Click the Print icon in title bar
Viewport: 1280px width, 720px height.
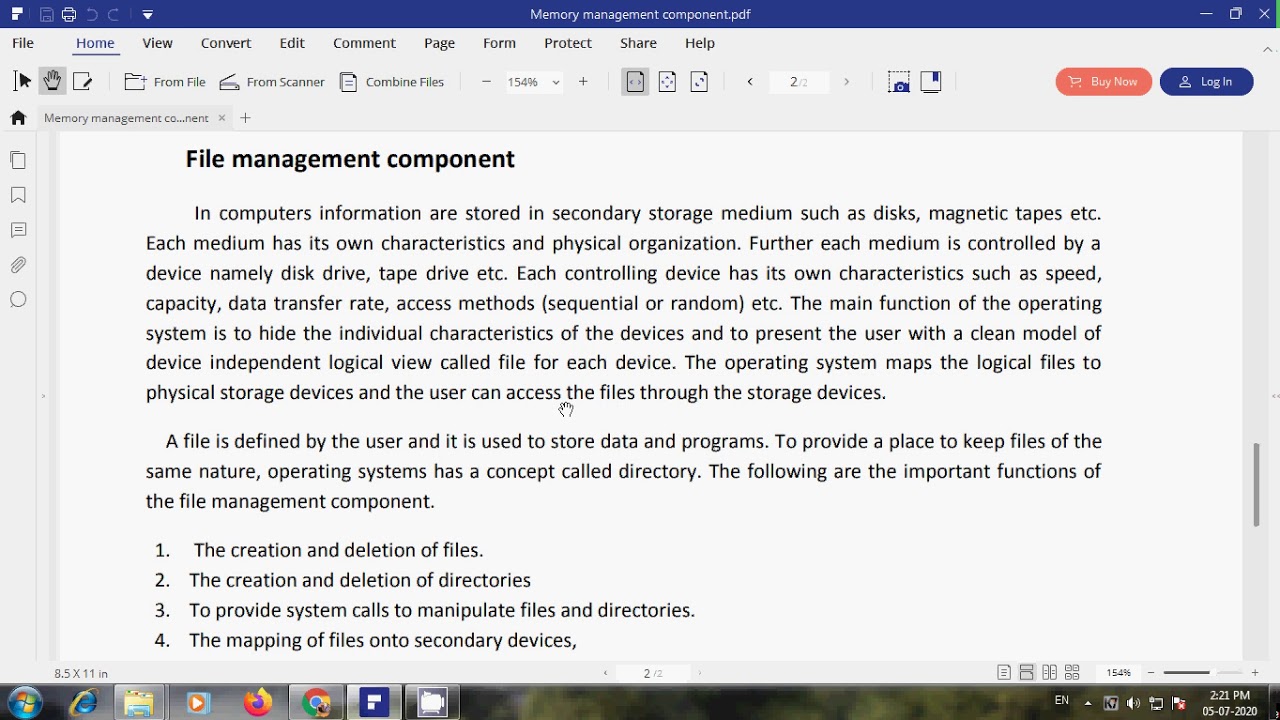(68, 14)
